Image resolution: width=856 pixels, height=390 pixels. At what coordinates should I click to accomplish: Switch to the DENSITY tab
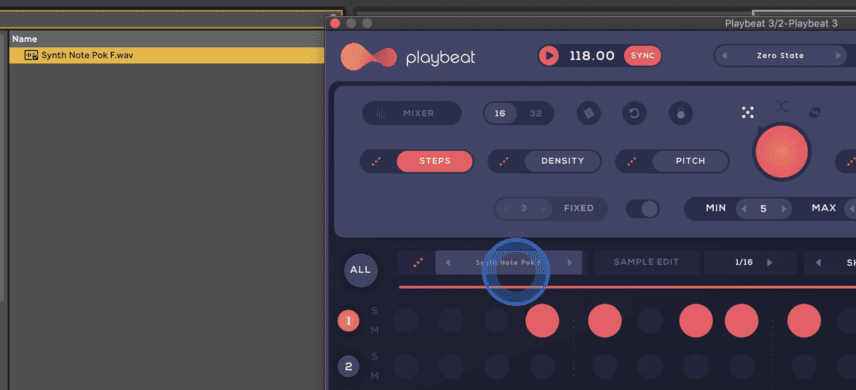(x=562, y=161)
